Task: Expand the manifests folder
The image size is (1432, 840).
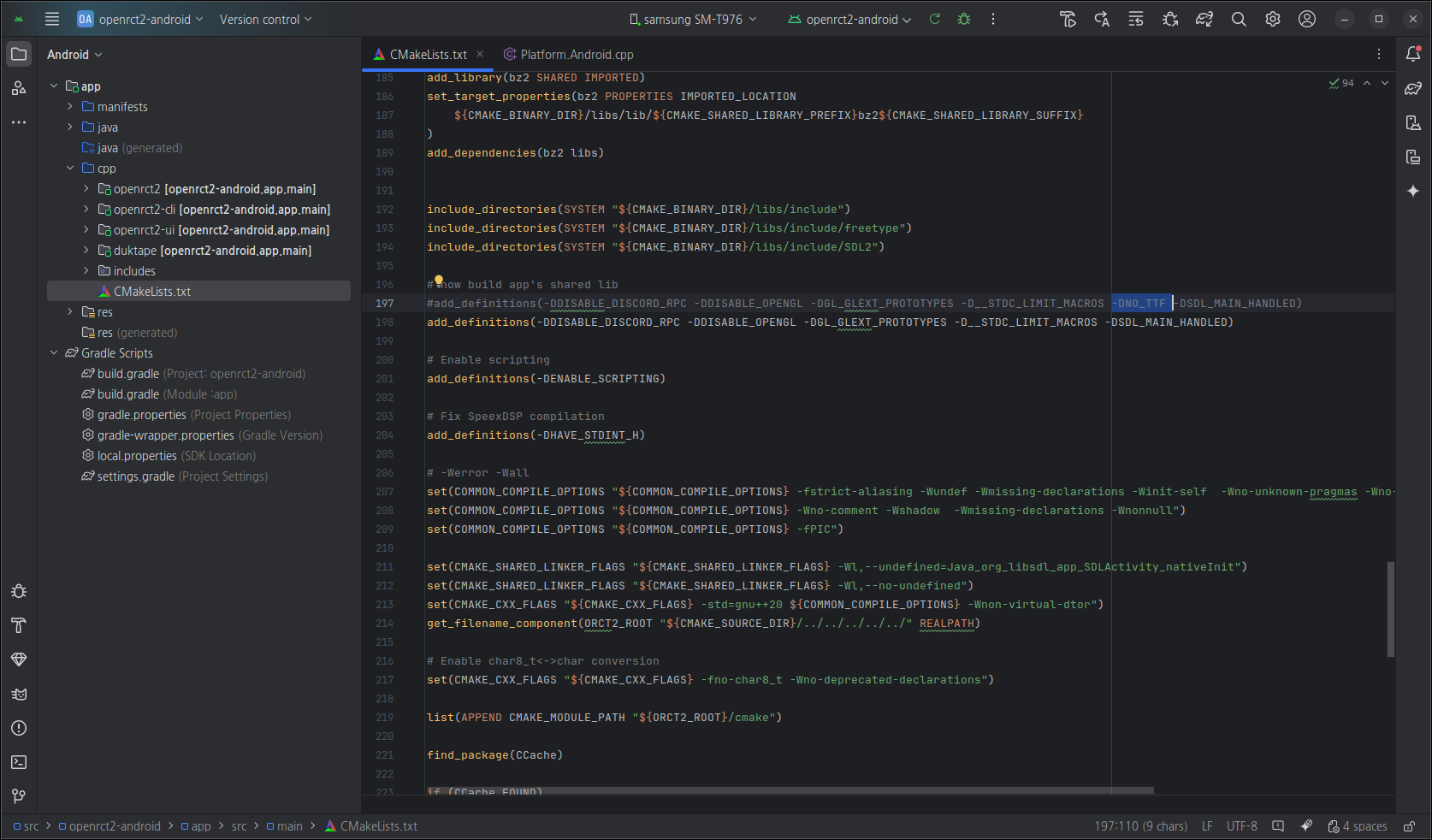Action: click(x=70, y=107)
